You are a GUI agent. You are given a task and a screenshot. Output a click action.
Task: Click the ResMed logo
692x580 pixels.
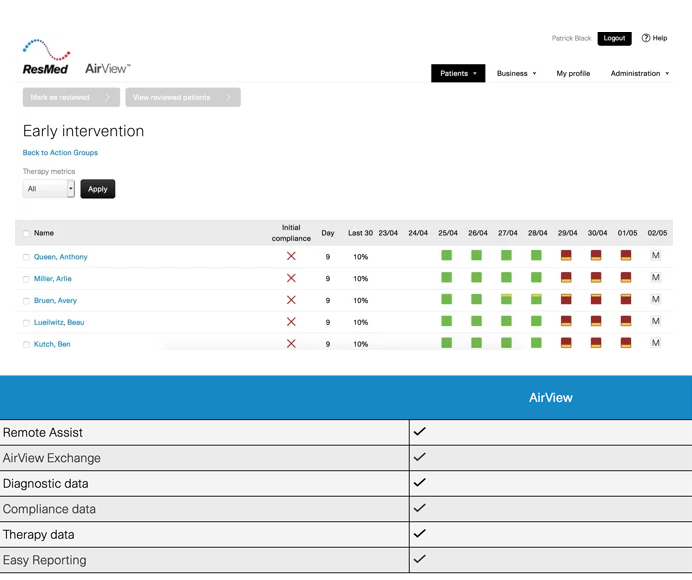coord(46,57)
